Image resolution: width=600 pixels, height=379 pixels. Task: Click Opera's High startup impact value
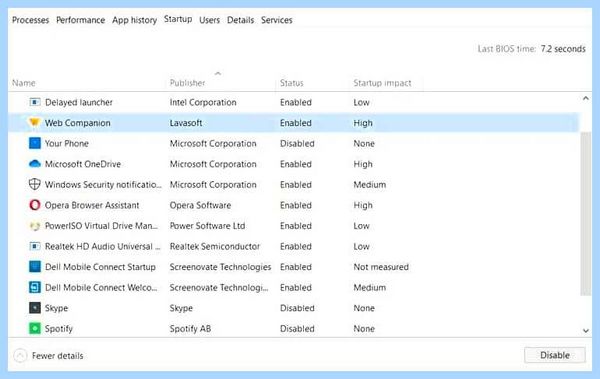[363, 205]
